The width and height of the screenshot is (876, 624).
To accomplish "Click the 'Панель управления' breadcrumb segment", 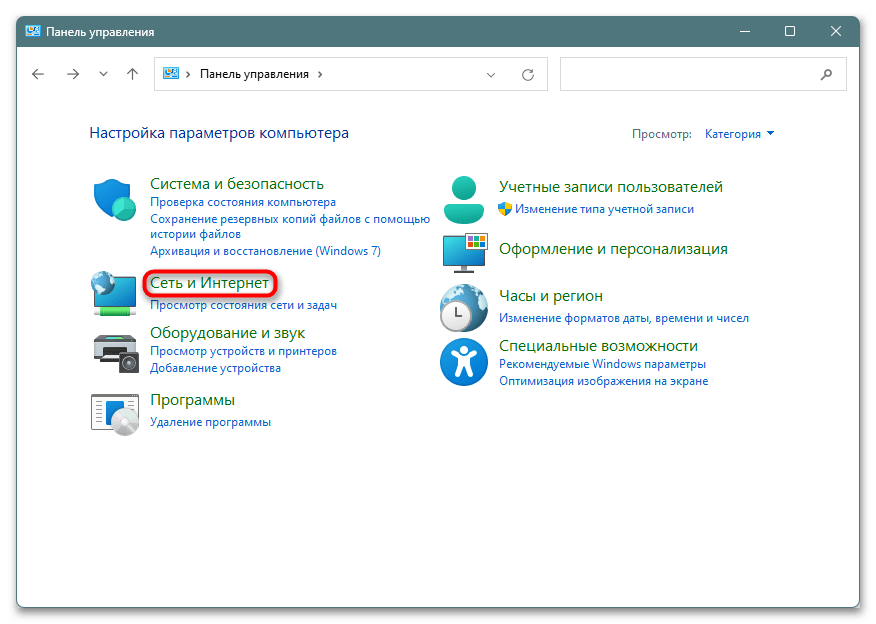I will click(x=254, y=74).
